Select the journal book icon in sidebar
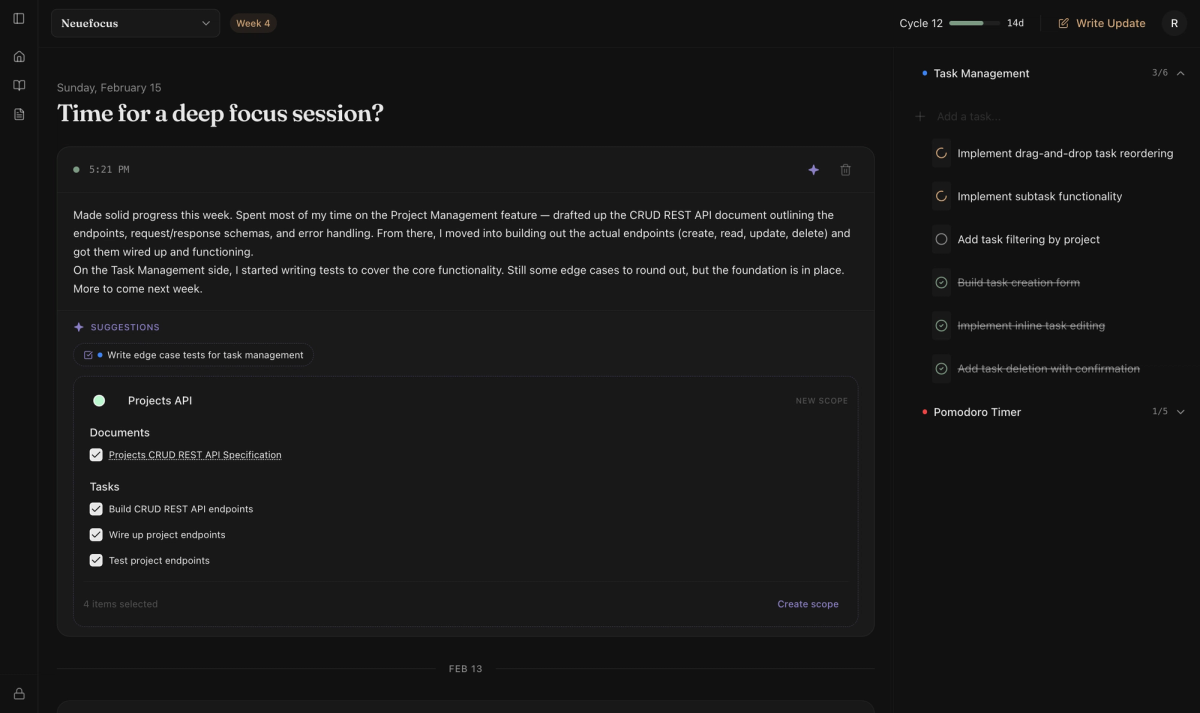This screenshot has width=1200, height=713. [18, 85]
